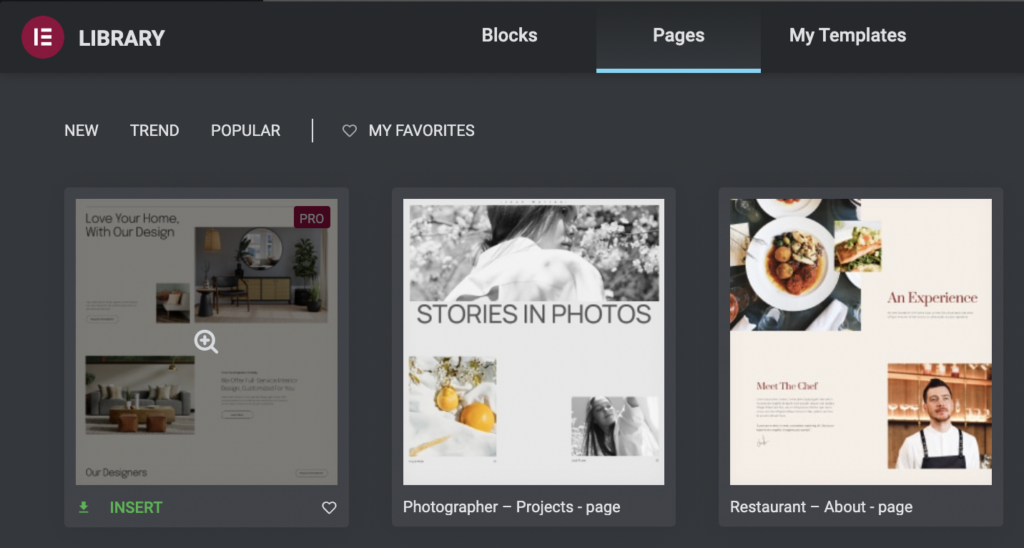1024x548 pixels.
Task: Filter templates by NEW
Action: pos(81,130)
